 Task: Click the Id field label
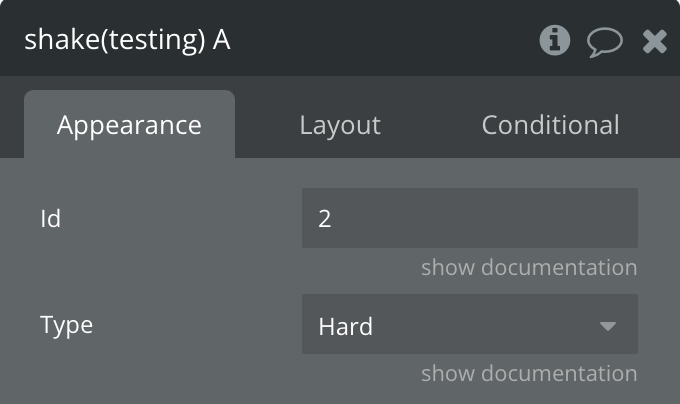(x=51, y=218)
